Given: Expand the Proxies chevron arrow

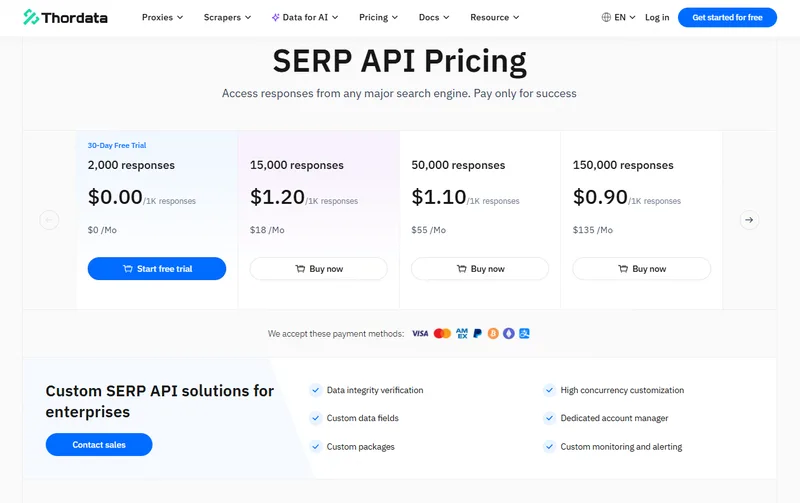Looking at the screenshot, I should [180, 17].
